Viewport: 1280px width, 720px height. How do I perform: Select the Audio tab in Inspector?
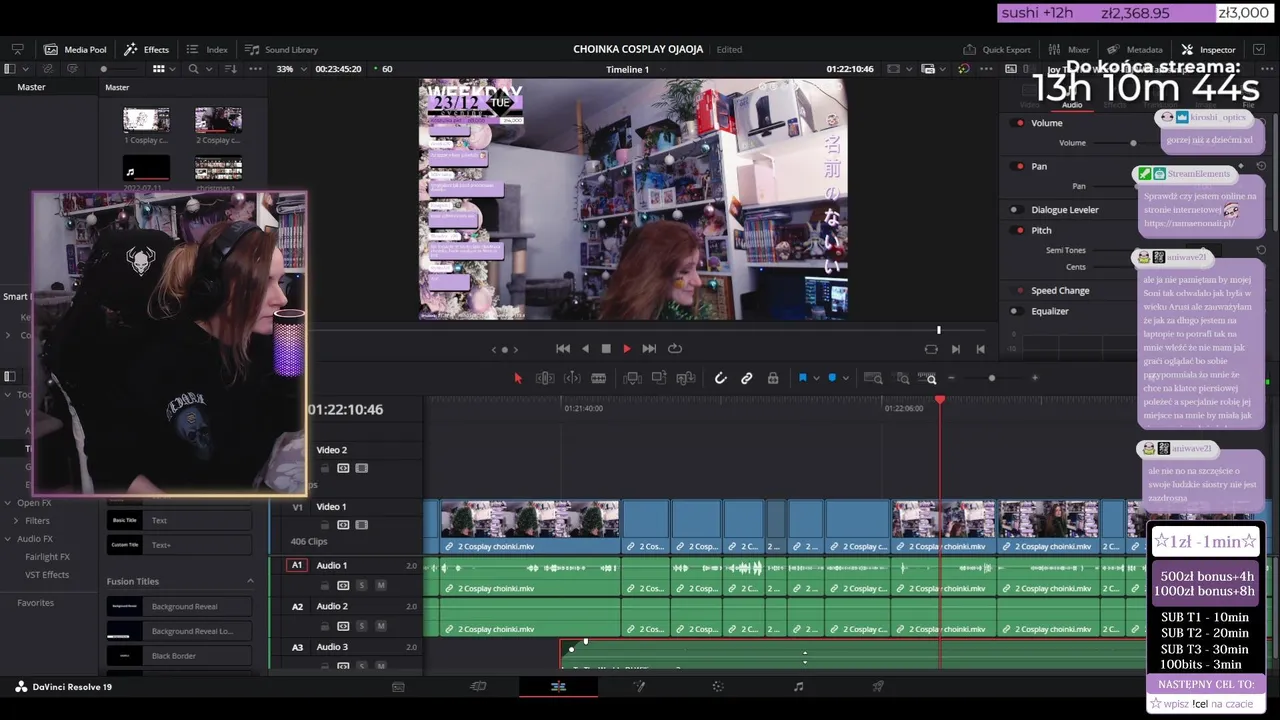(x=1072, y=104)
